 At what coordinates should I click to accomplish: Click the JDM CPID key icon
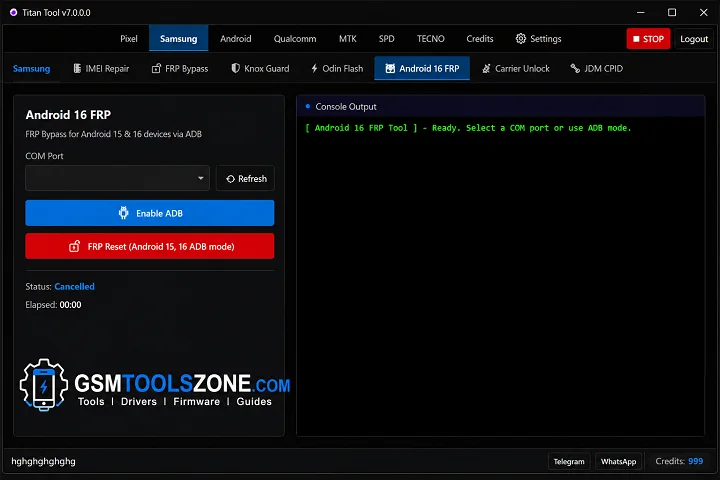575,68
